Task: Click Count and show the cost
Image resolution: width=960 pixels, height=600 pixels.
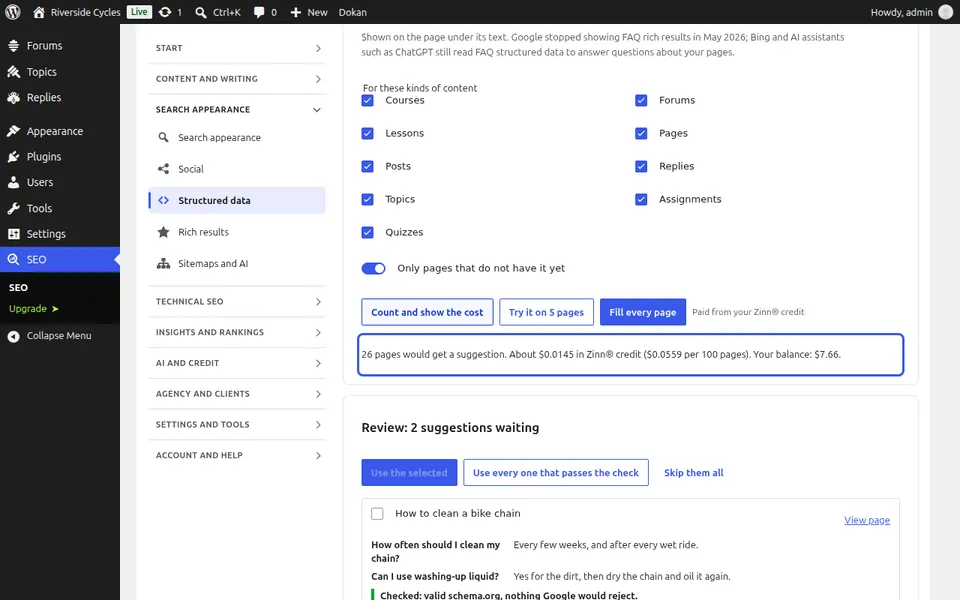Action: click(427, 312)
